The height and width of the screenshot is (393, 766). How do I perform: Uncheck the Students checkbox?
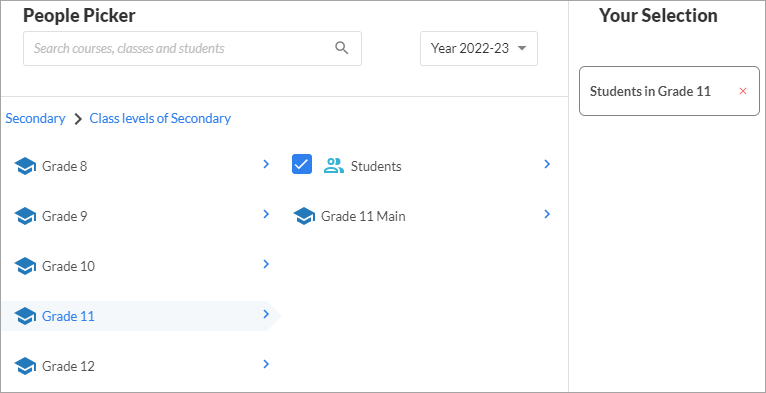pyautogui.click(x=302, y=164)
